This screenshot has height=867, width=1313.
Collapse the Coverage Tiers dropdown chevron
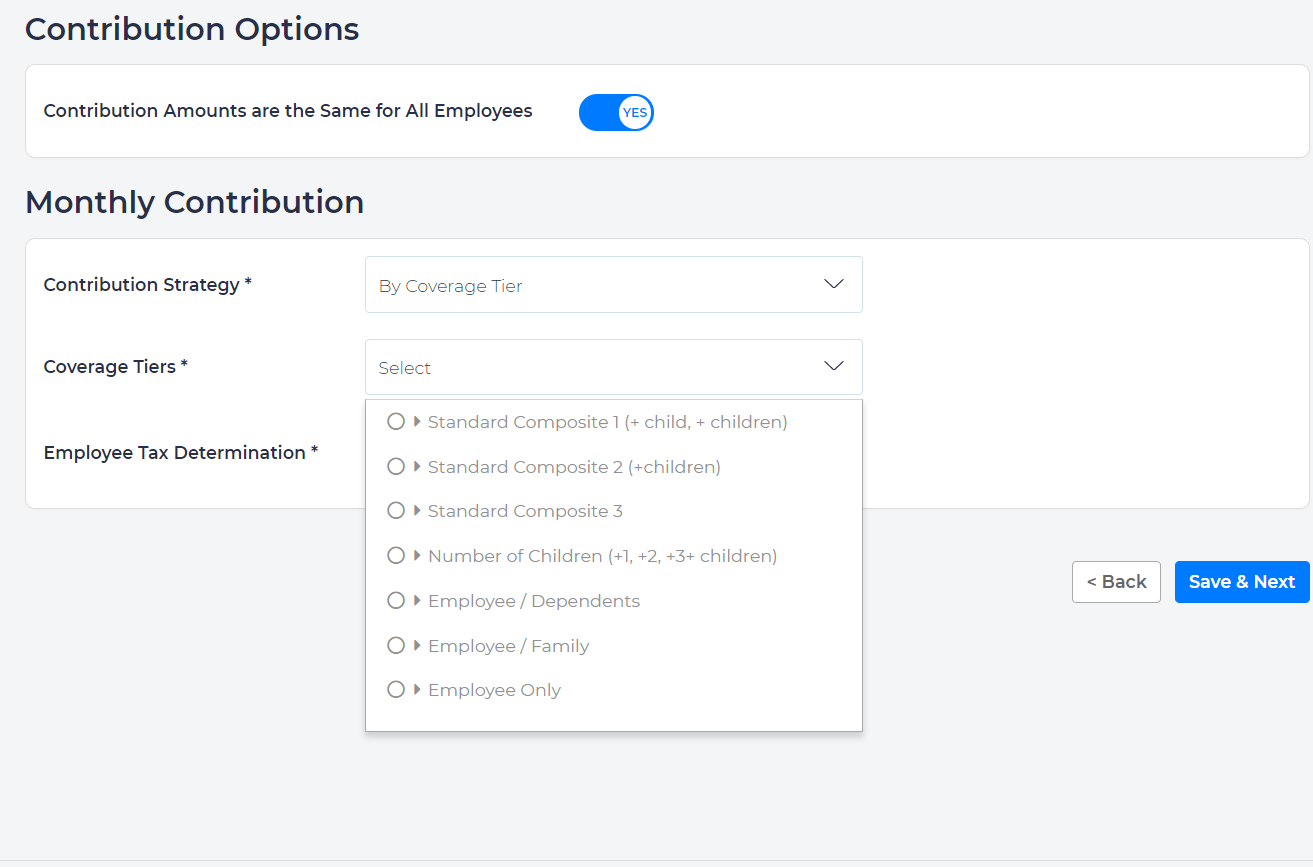coord(833,366)
